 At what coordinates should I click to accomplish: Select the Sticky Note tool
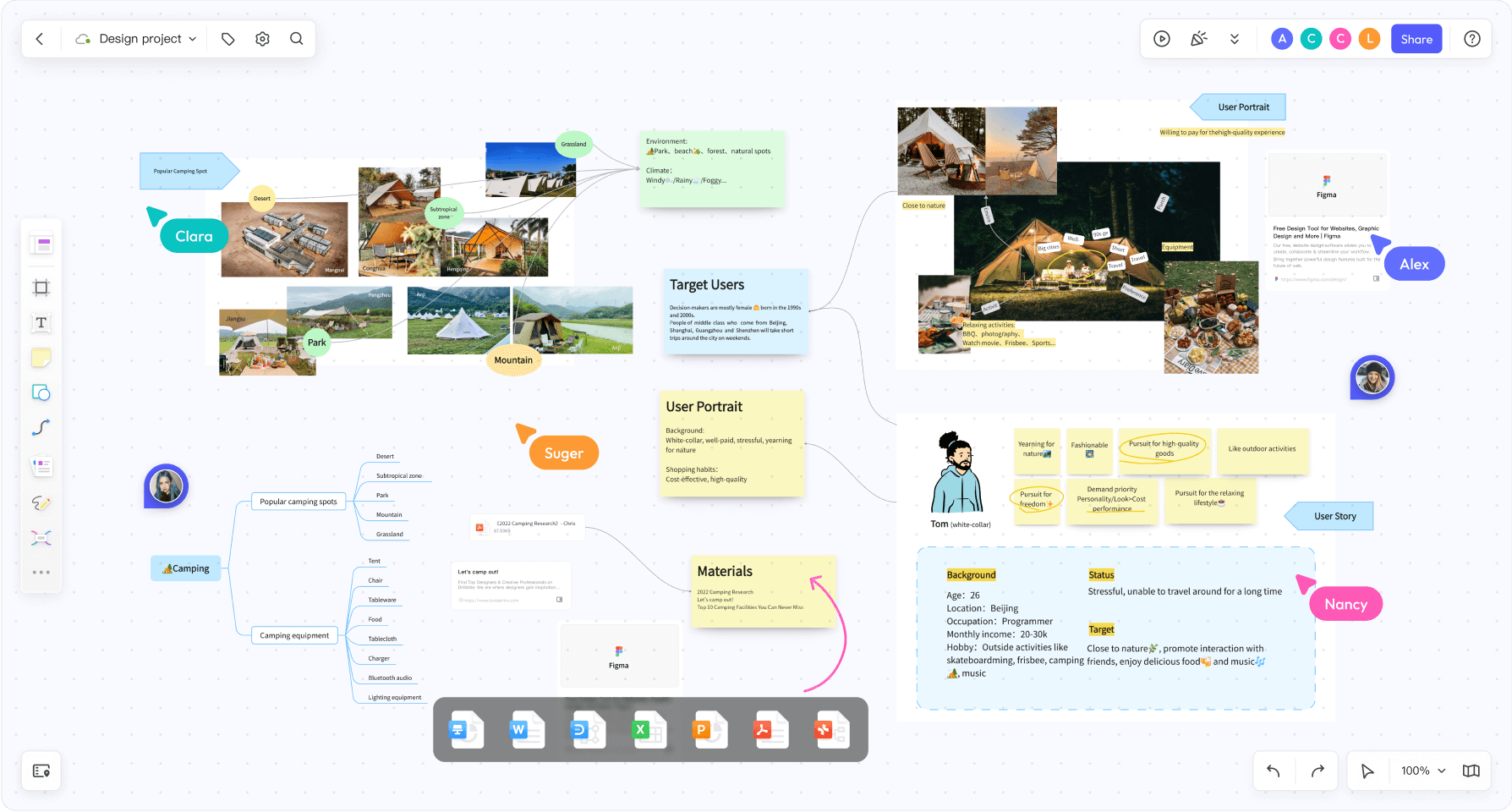[x=41, y=357]
